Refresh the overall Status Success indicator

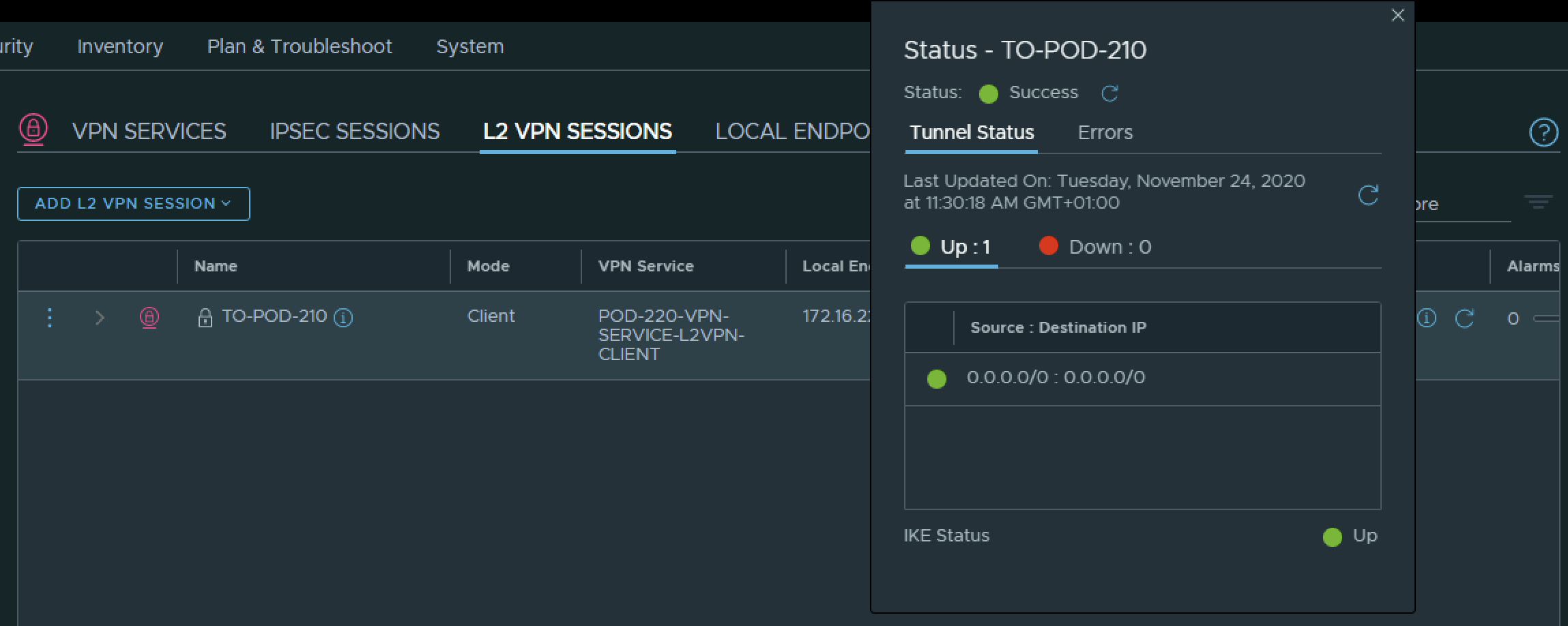tap(1109, 93)
